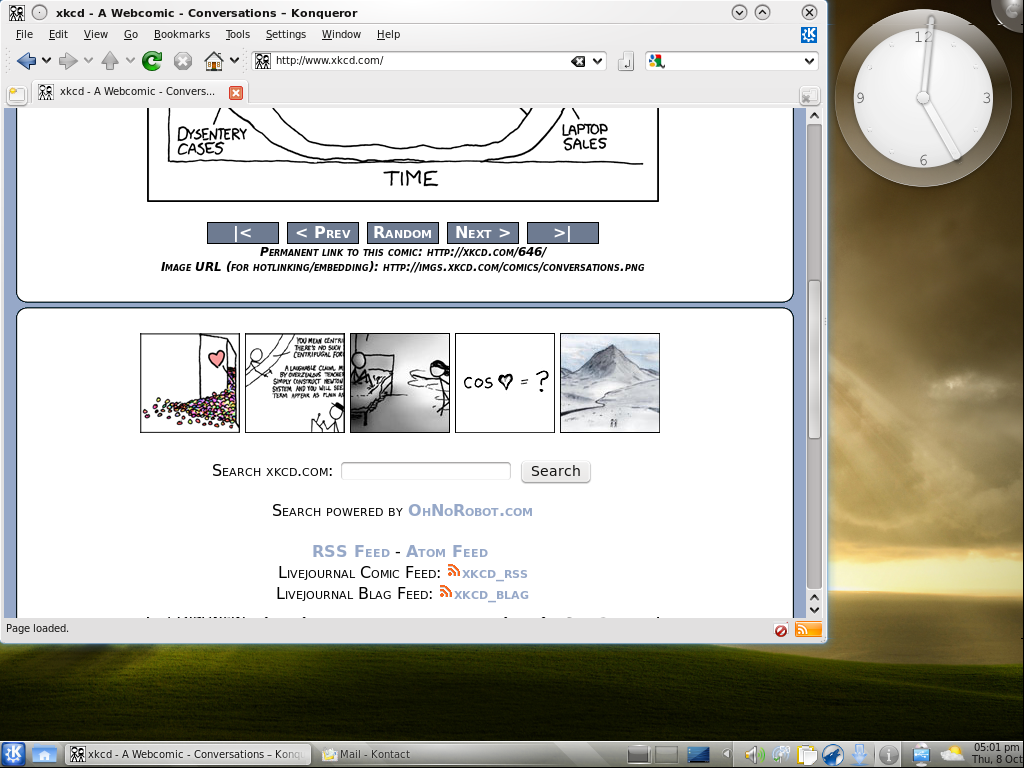Reload the page with the green refresh icon

[x=152, y=61]
